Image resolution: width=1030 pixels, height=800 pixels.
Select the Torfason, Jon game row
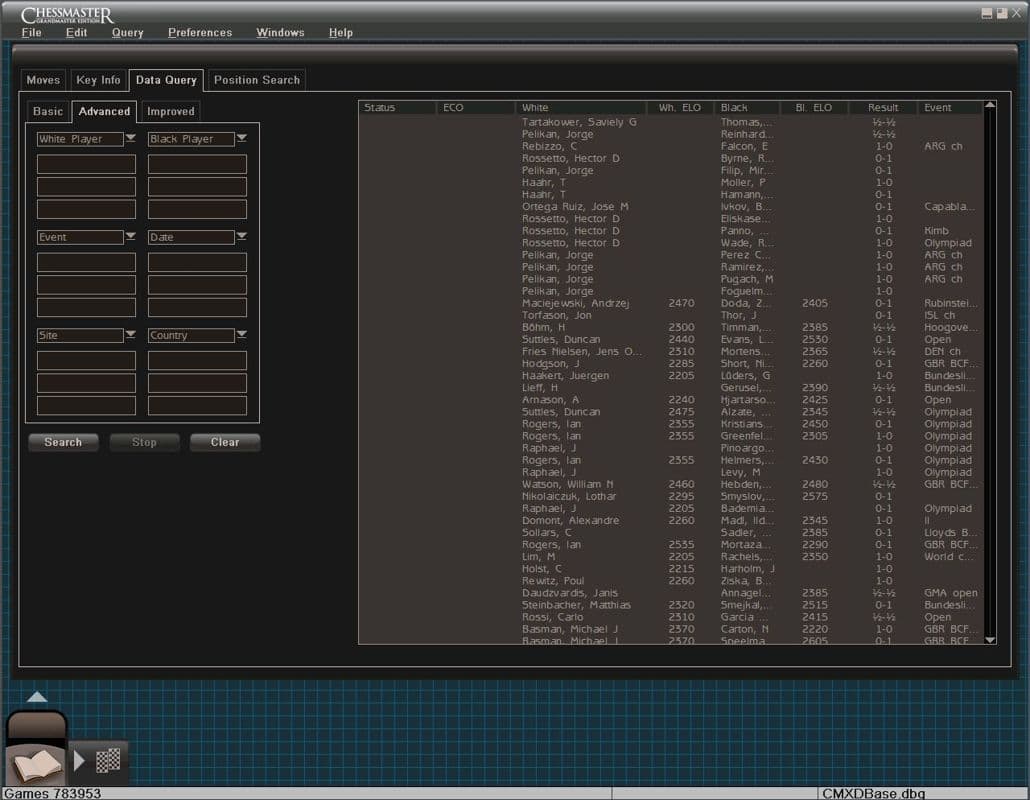670,315
